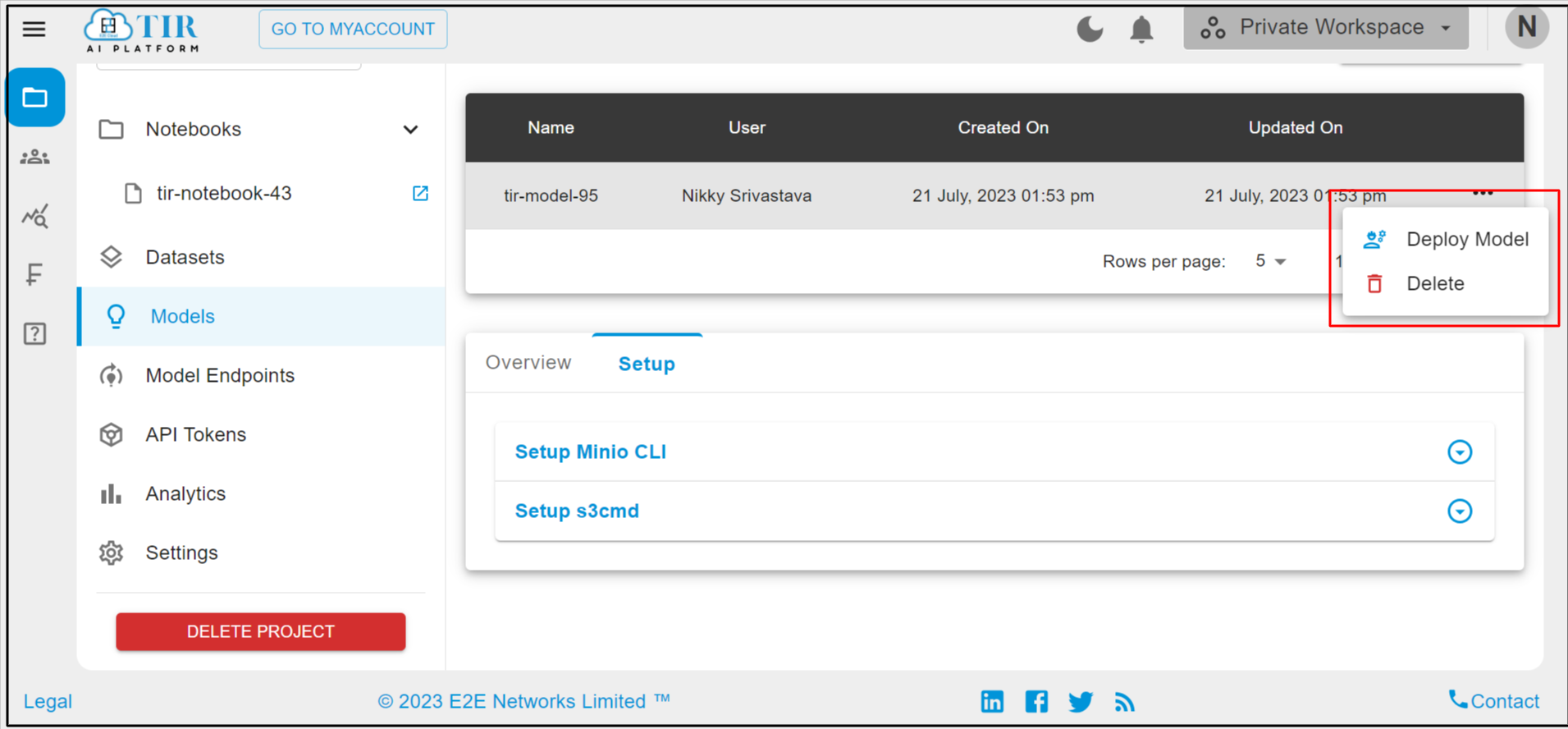Viewport: 1568px width, 729px height.
Task: Open the notifications bell
Action: [1141, 30]
